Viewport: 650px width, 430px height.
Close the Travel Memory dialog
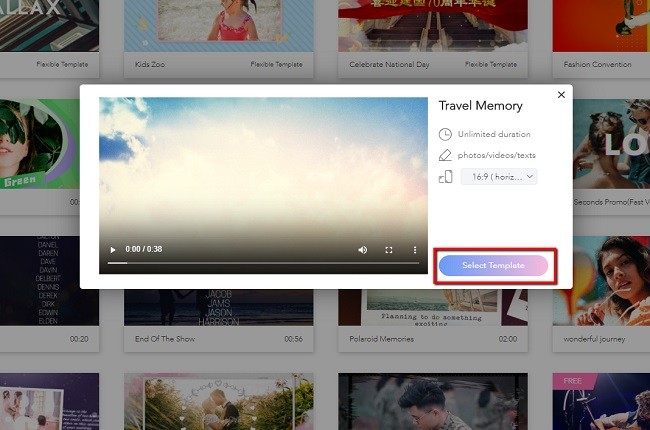[x=561, y=95]
